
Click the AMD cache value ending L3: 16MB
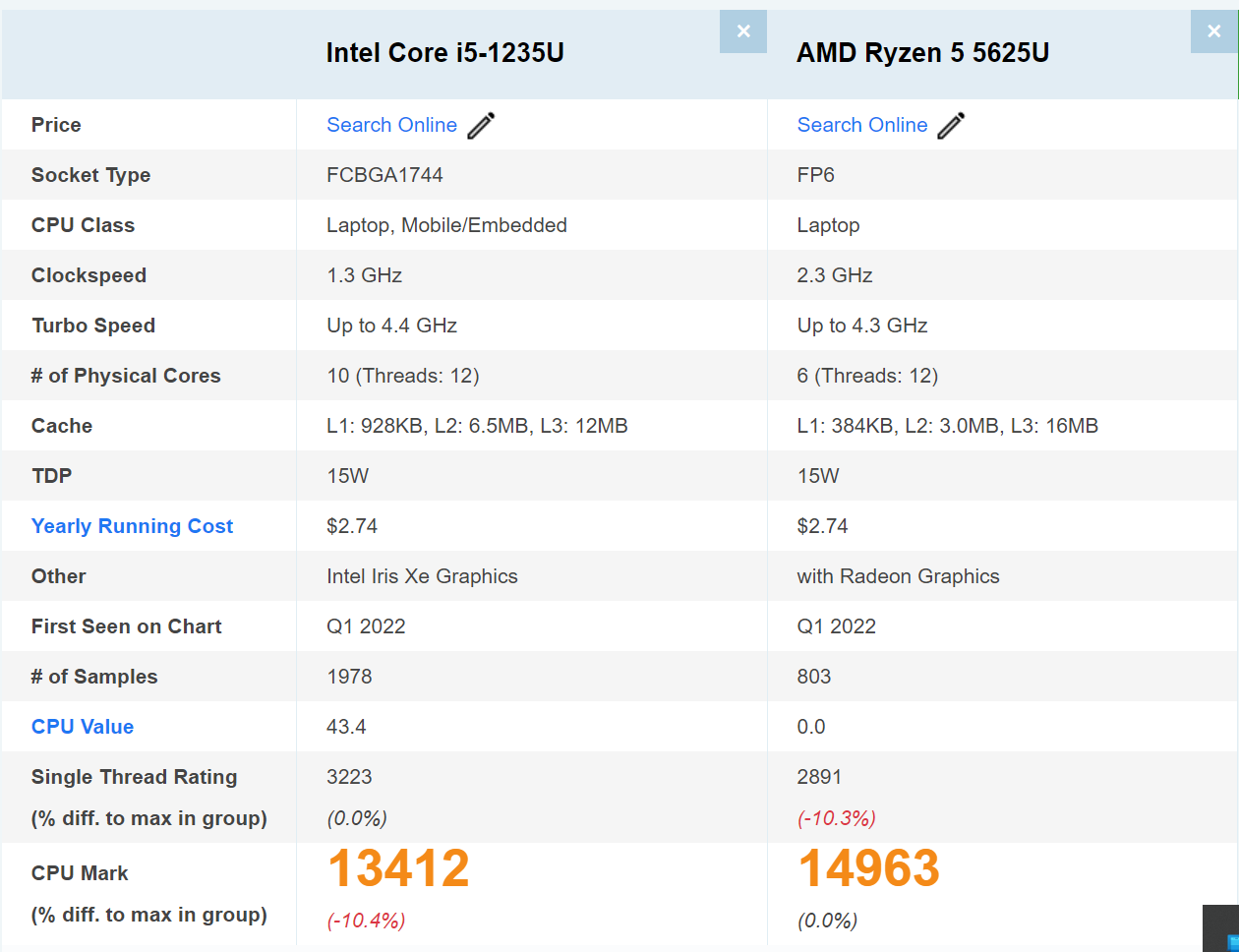(947, 426)
